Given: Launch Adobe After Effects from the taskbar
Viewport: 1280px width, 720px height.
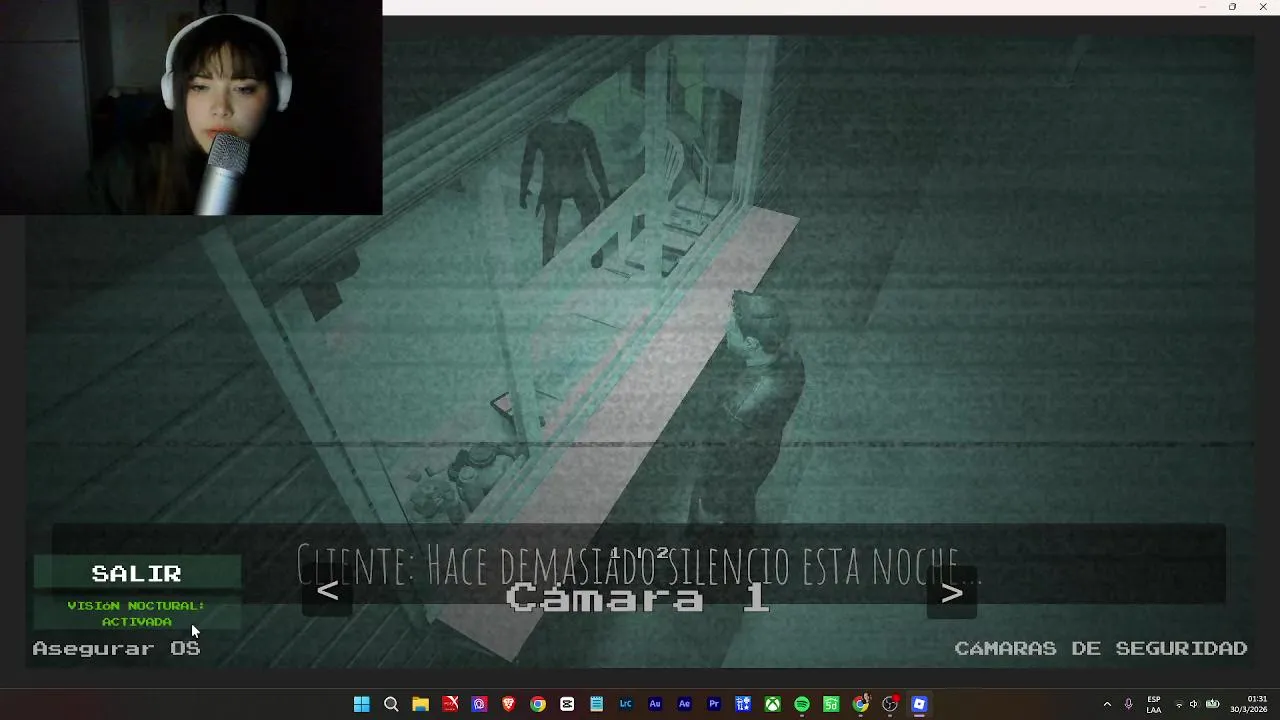Looking at the screenshot, I should 685,704.
